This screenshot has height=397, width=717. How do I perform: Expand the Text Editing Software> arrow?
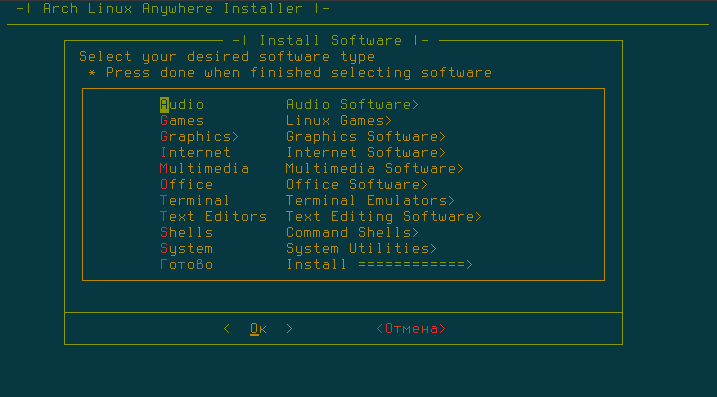coord(384,217)
